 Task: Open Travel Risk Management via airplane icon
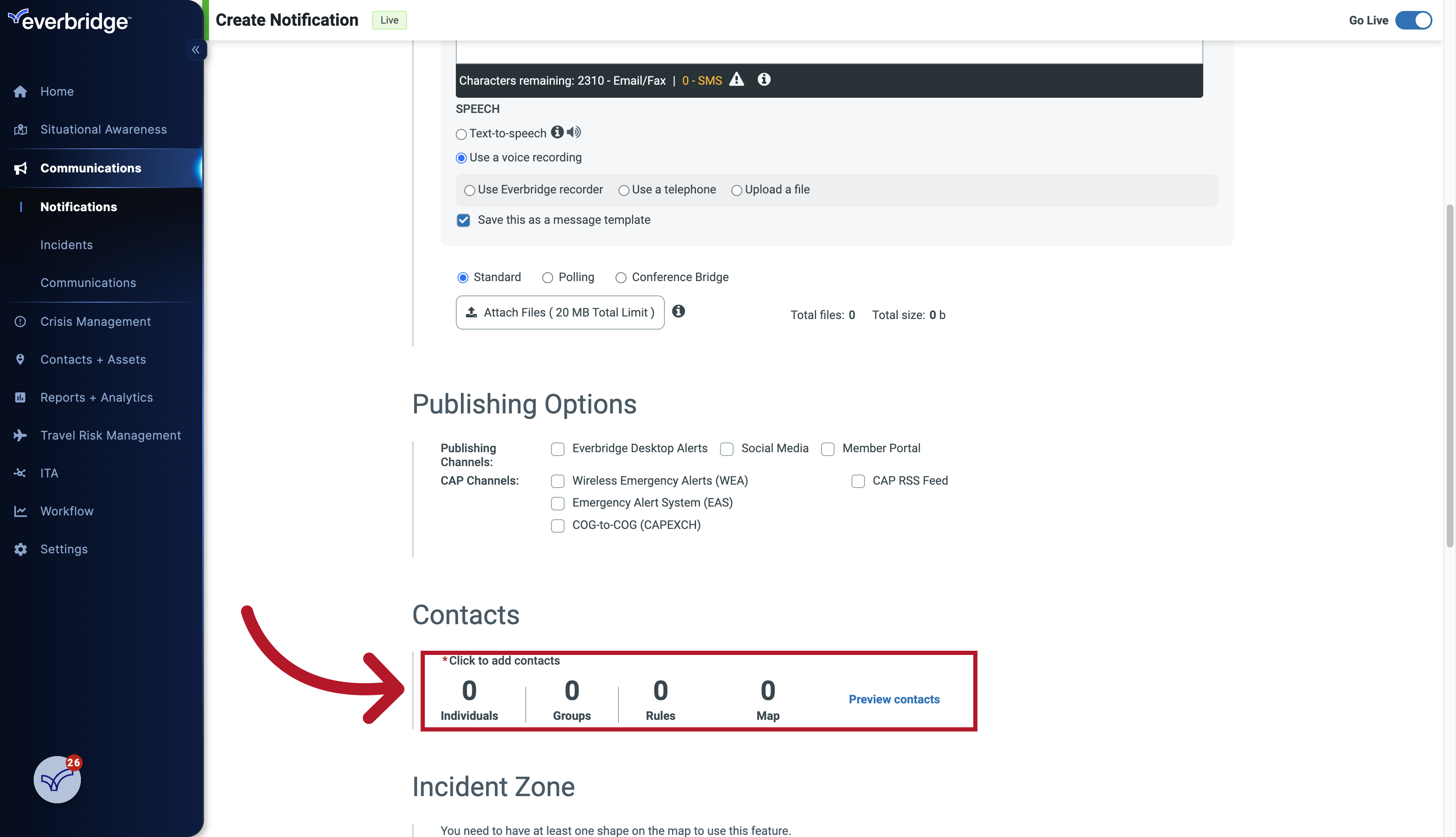[x=20, y=435]
